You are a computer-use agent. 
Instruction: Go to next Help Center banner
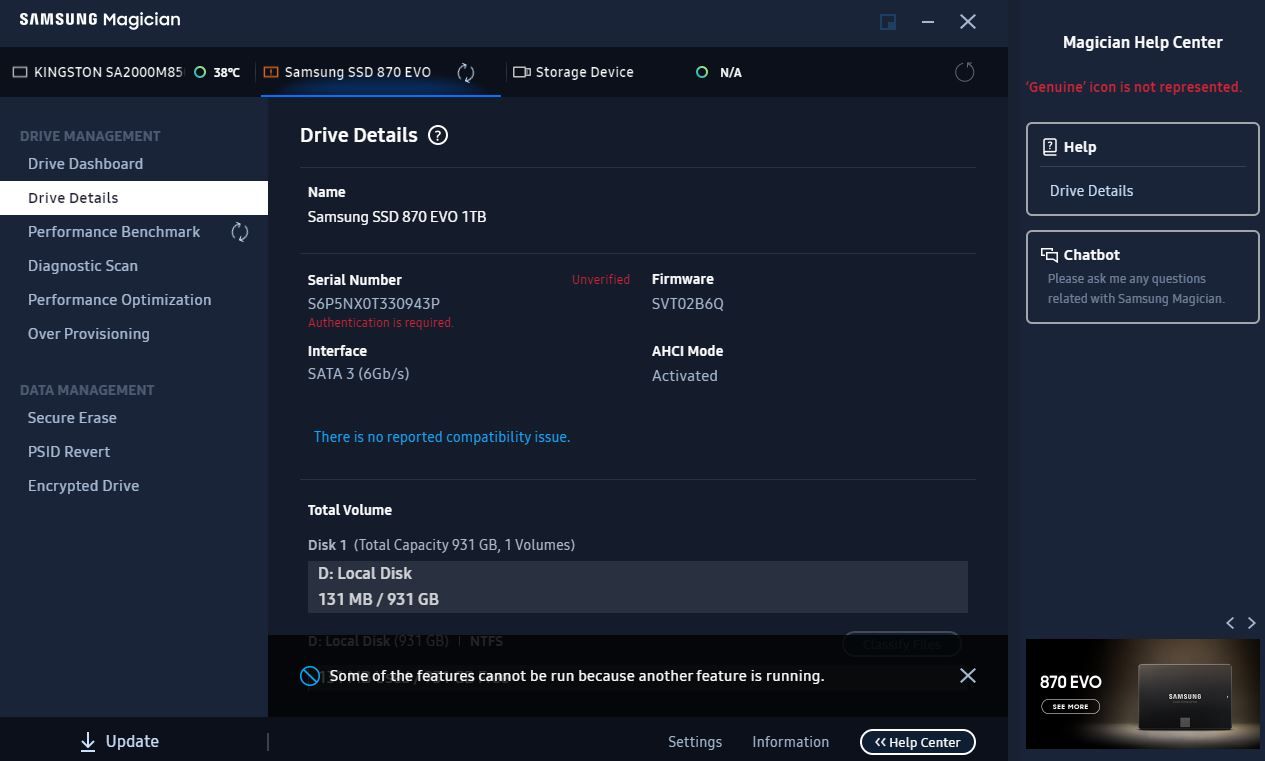(x=1251, y=623)
